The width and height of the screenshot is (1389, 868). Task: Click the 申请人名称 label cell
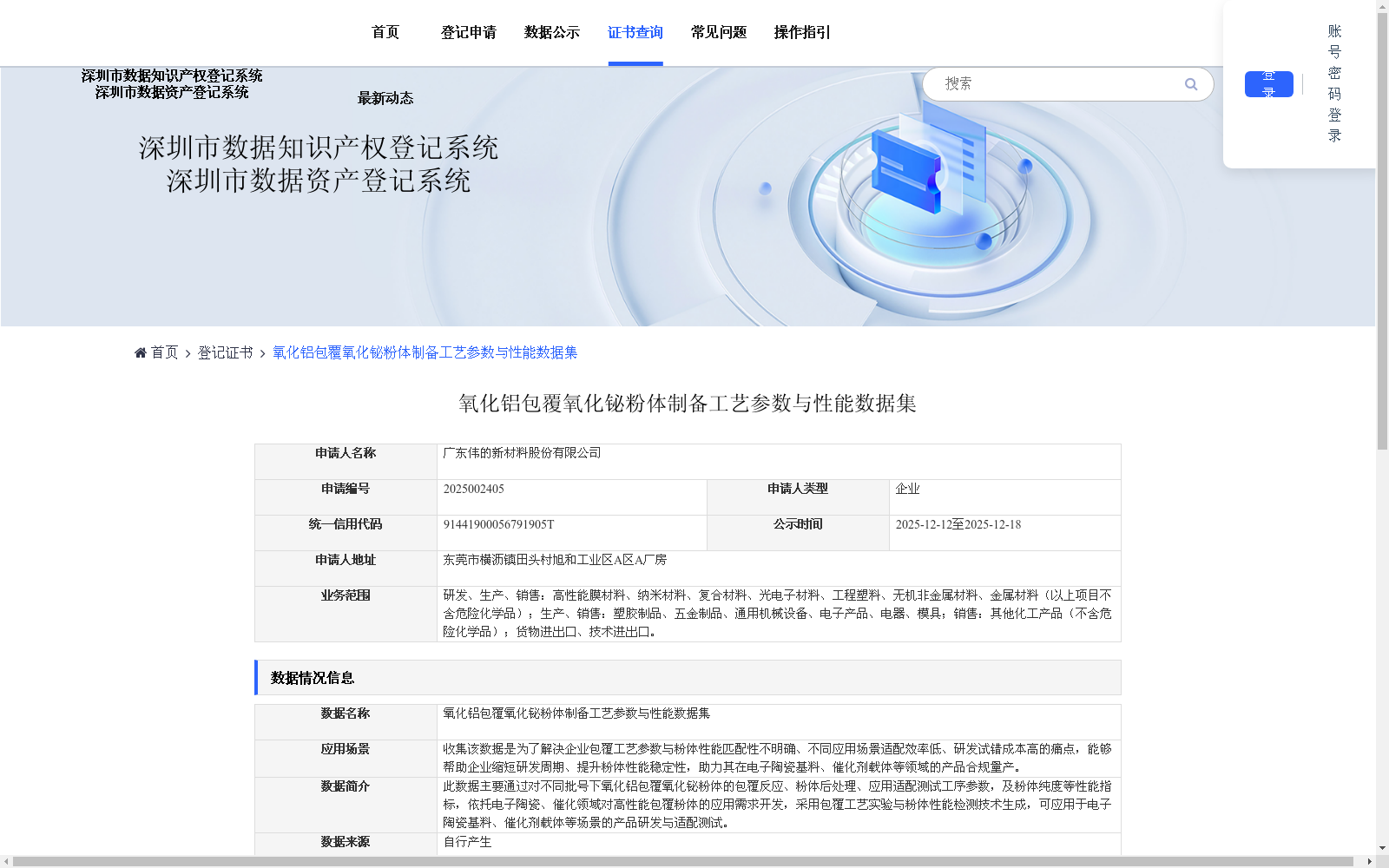(x=346, y=462)
